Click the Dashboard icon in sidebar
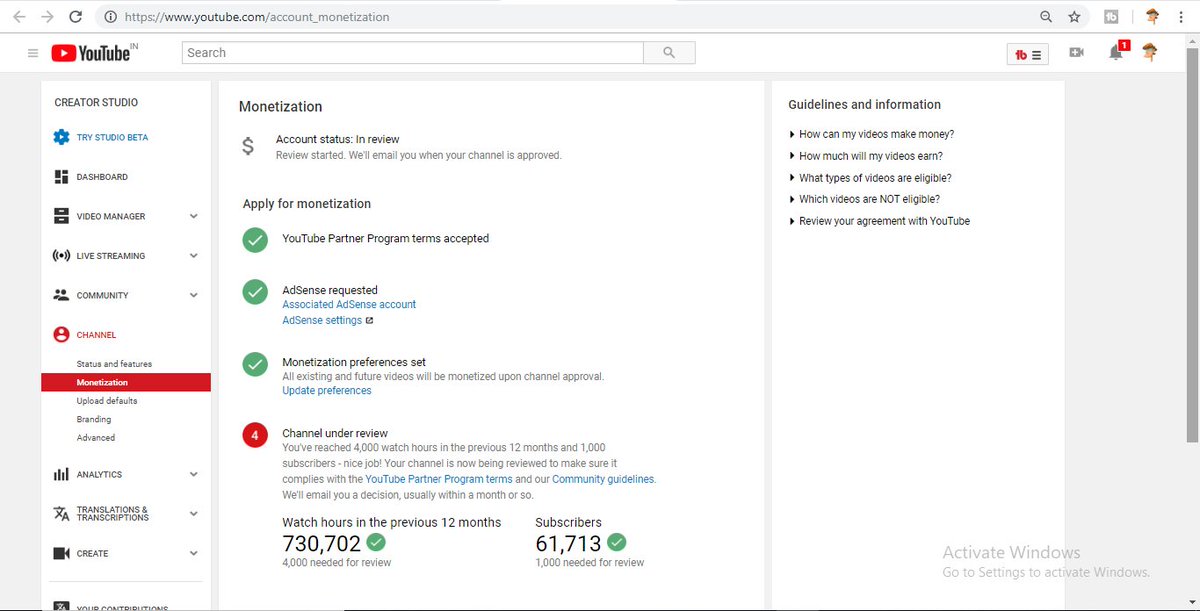This screenshot has width=1200, height=611. click(x=61, y=177)
